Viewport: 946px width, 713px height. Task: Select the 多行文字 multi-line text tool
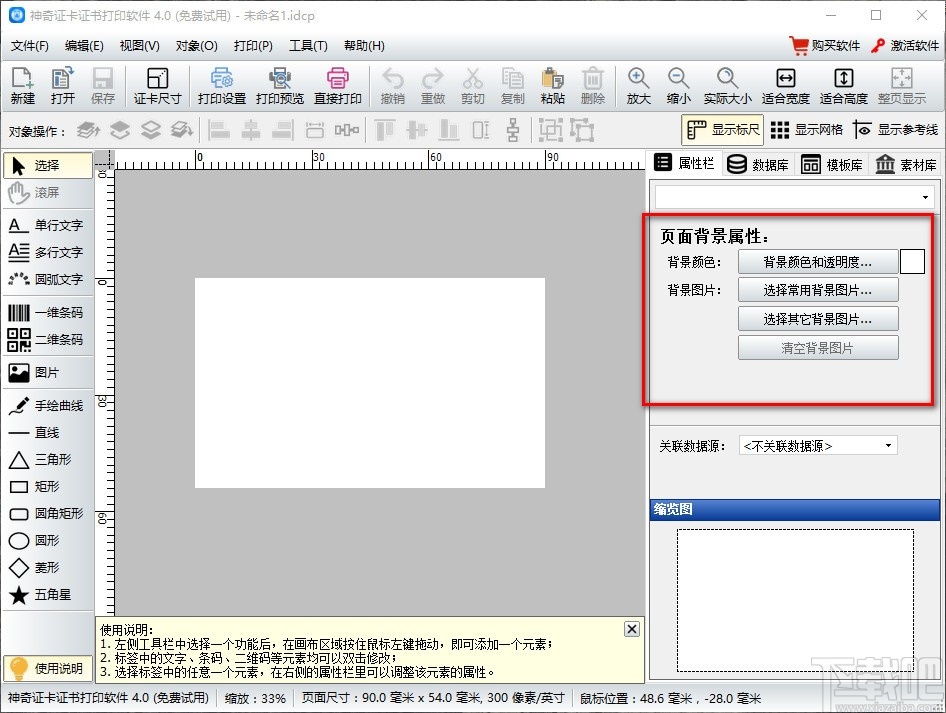[x=48, y=252]
